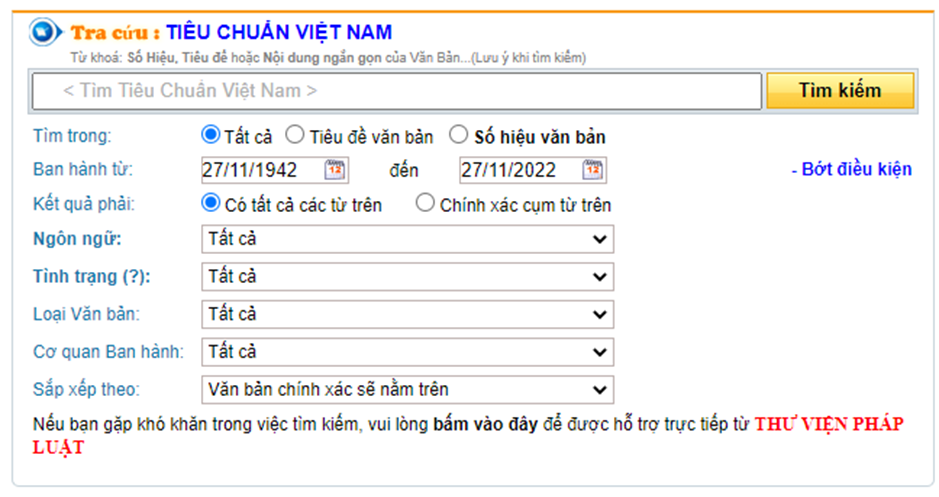Select "Có tất cả các từ trên" option
The image size is (939, 497).
click(211, 204)
